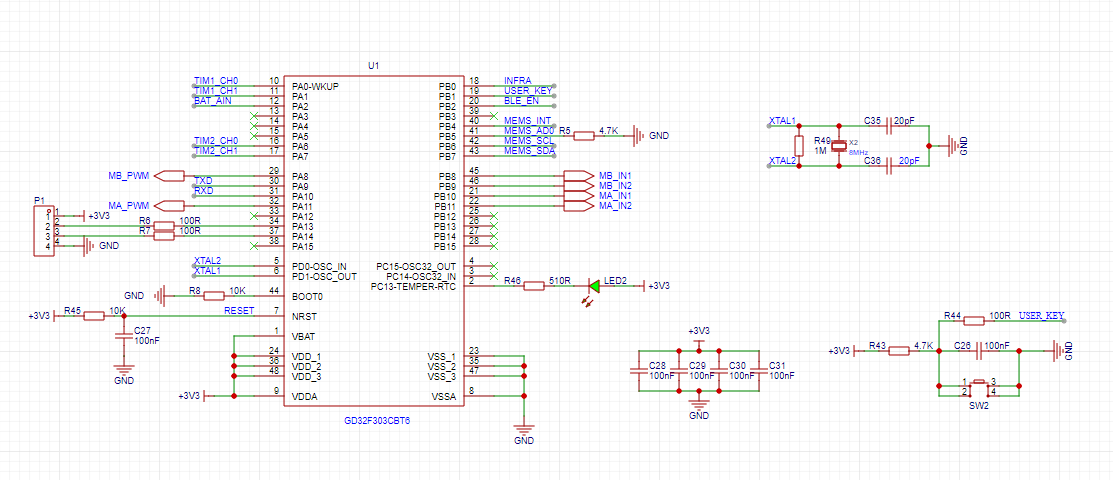Select the X2 crystal symbol

839,146
